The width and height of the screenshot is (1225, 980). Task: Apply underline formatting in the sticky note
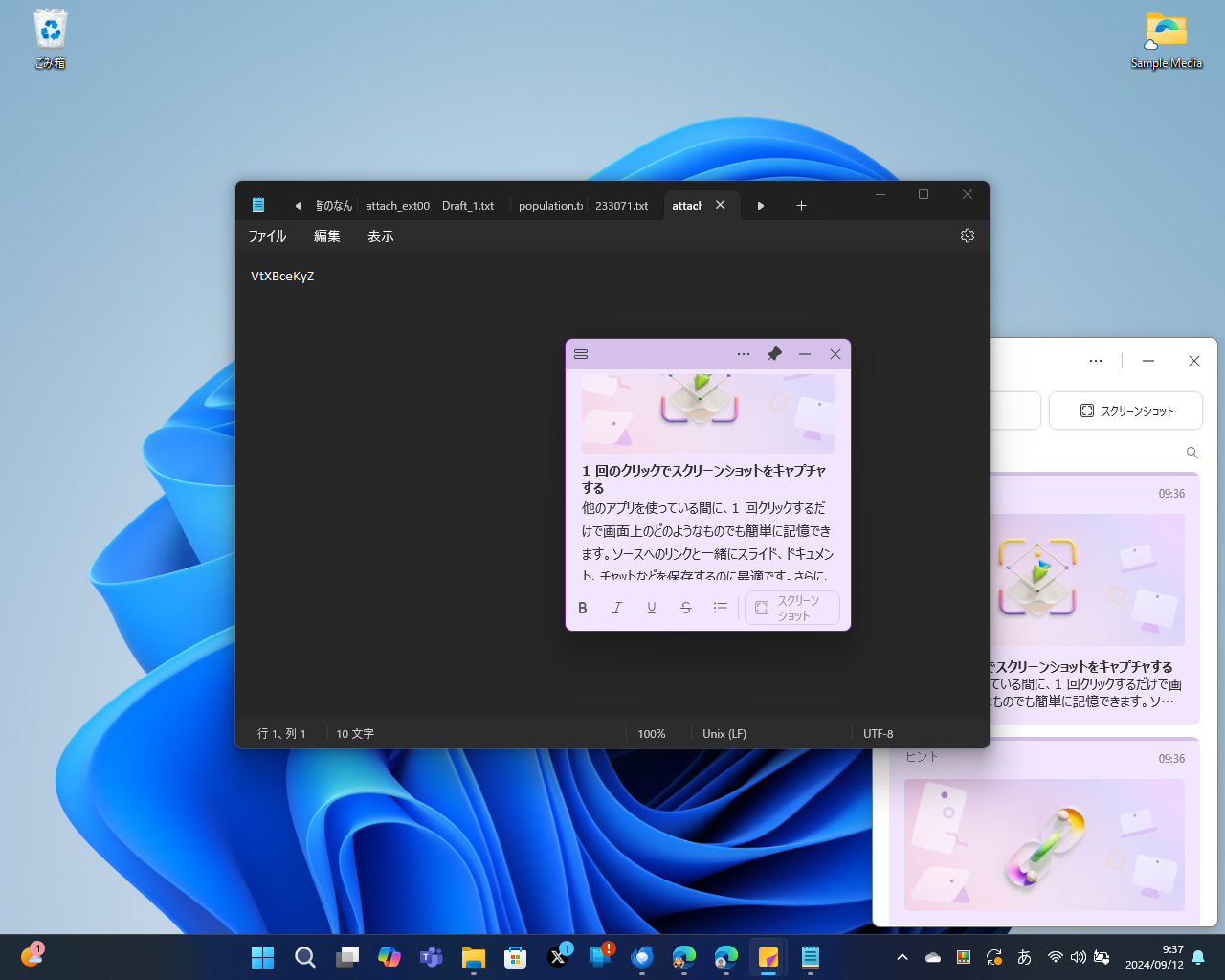tap(652, 608)
